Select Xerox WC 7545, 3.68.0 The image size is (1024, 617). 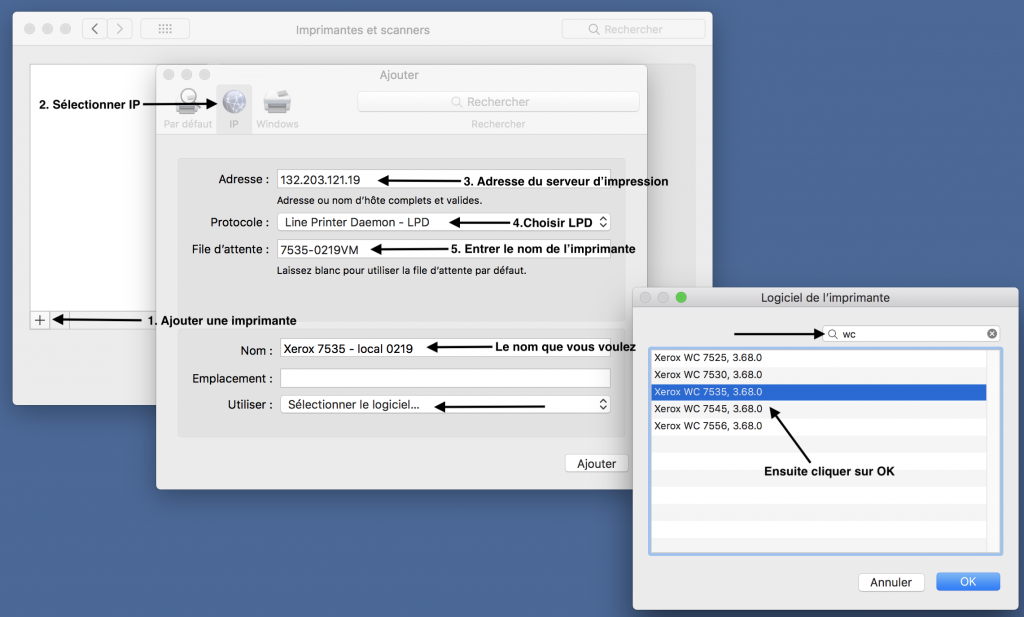pyautogui.click(x=819, y=409)
